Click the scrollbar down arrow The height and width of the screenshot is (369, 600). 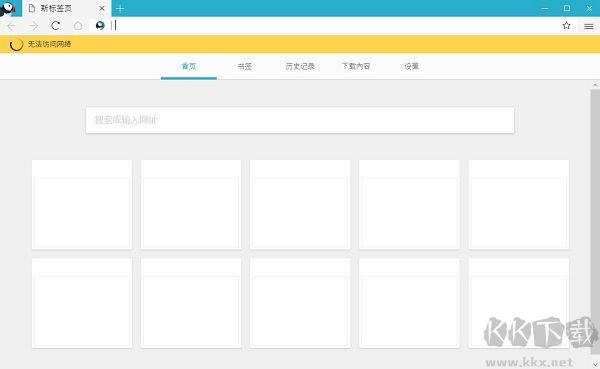[x=595, y=364]
